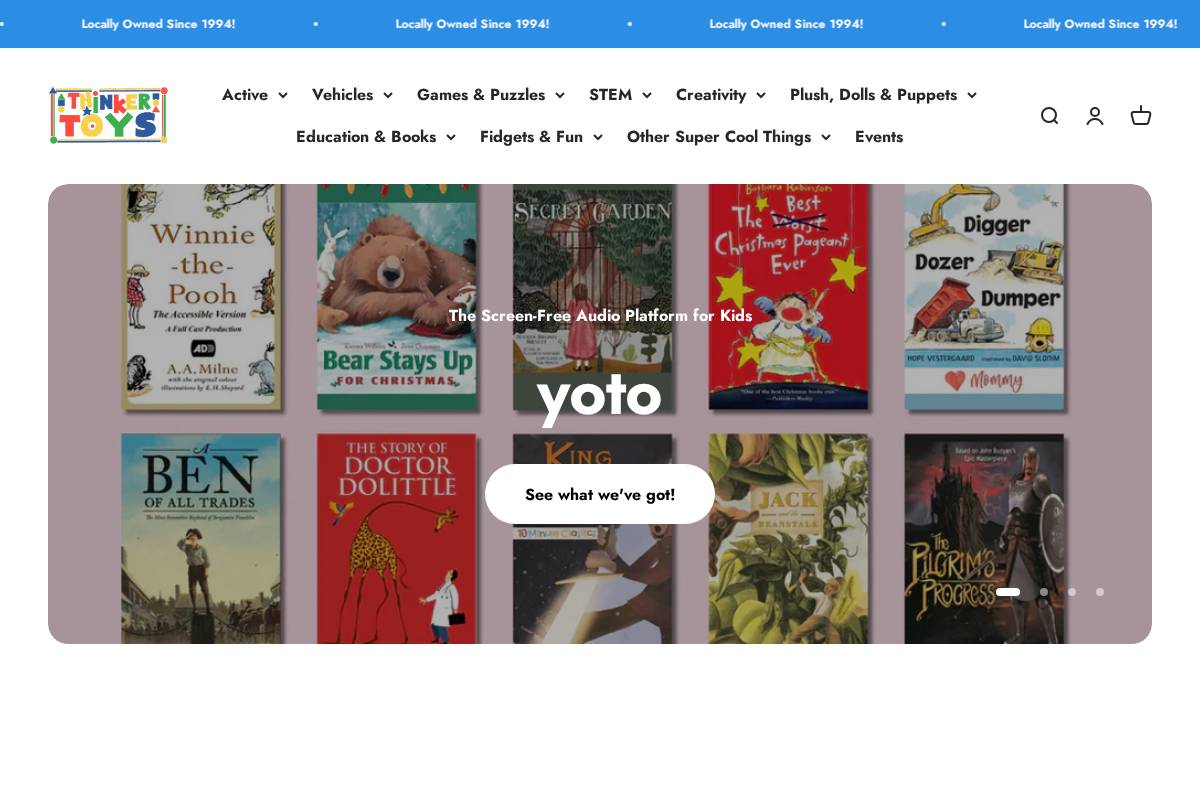Jump to the fourth carousel slide dot
The width and height of the screenshot is (1200, 800).
click(x=1100, y=592)
